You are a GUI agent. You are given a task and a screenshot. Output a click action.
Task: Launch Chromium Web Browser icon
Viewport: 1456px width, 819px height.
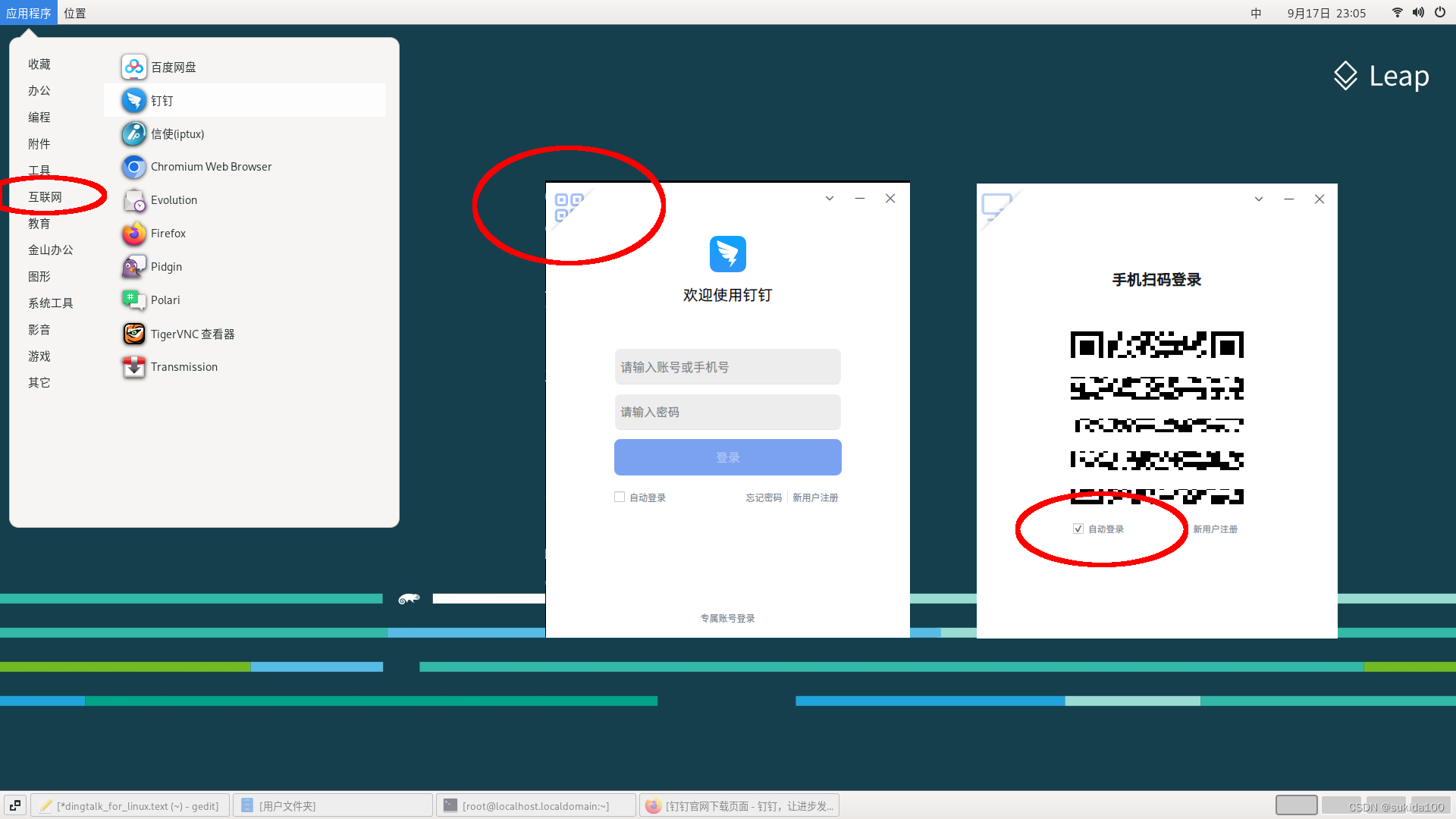pos(133,167)
